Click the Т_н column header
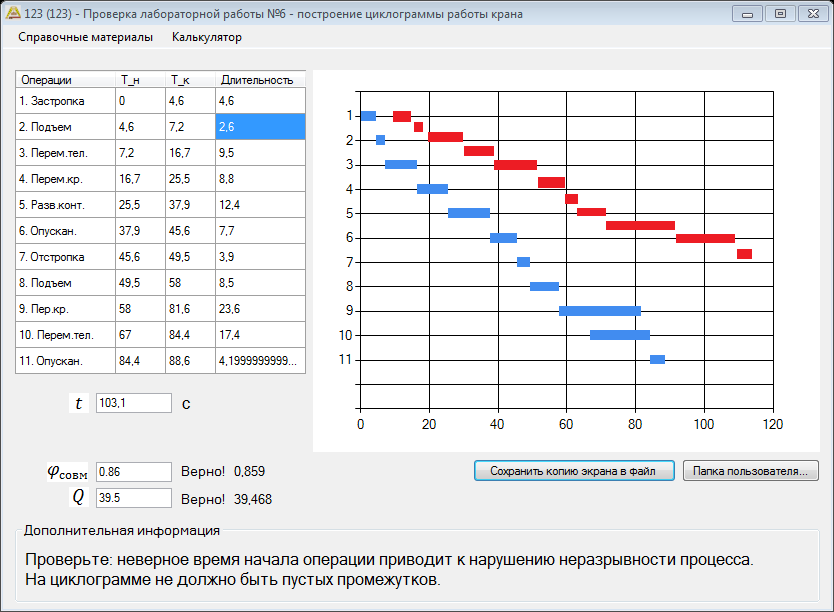Screen dimensions: 834x612 [140, 80]
